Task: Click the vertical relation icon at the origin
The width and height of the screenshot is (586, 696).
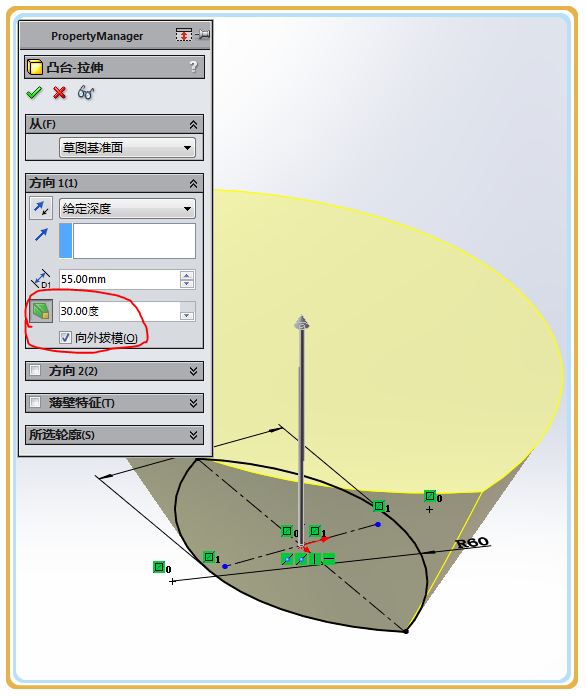Action: click(315, 559)
